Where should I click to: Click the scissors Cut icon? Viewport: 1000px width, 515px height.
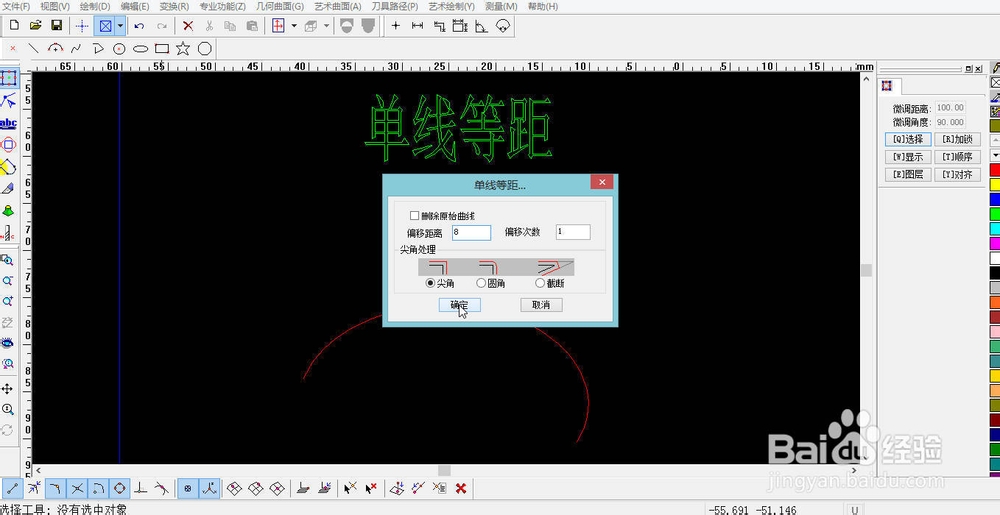pos(209,26)
